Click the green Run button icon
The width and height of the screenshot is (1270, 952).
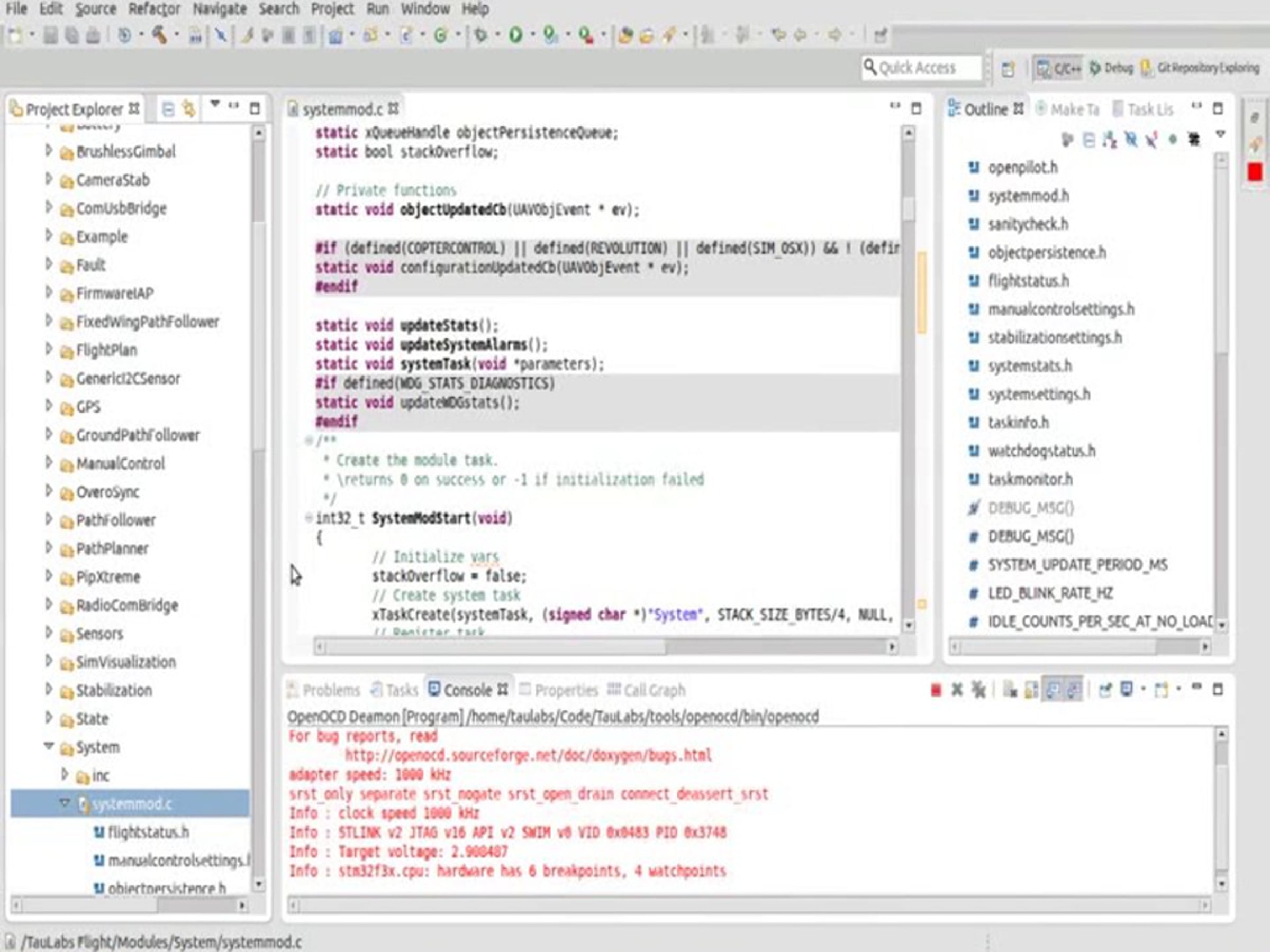tap(515, 35)
